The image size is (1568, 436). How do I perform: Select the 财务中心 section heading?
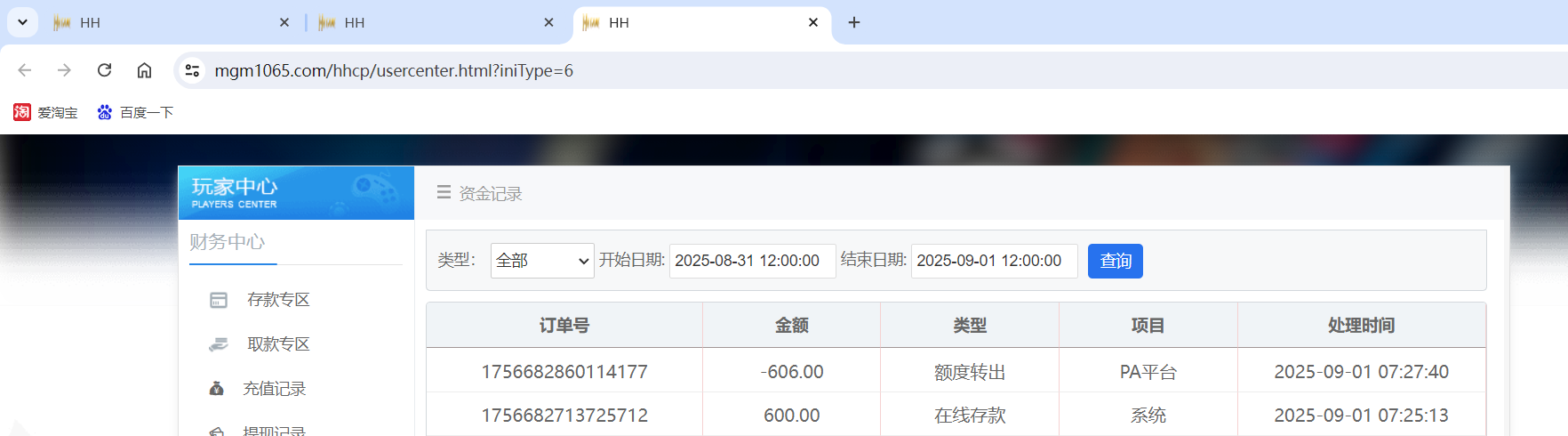(228, 242)
